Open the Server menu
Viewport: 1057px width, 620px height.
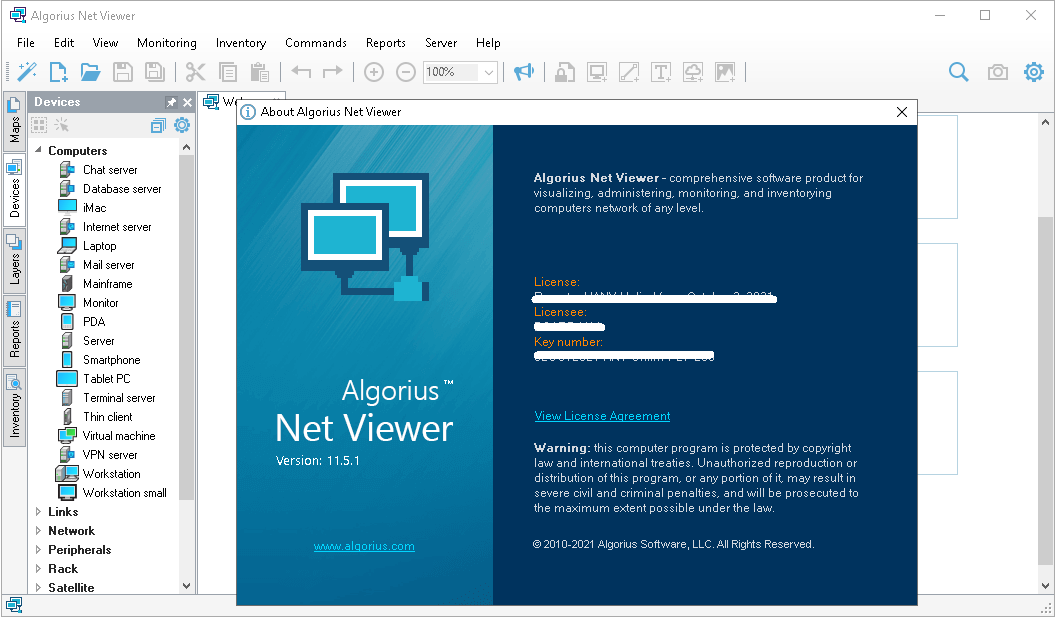tap(441, 42)
